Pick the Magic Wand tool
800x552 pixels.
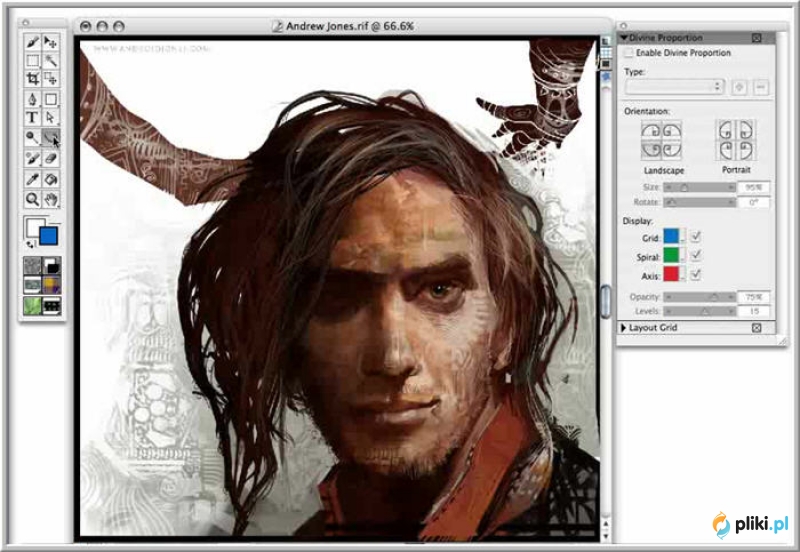tap(51, 61)
